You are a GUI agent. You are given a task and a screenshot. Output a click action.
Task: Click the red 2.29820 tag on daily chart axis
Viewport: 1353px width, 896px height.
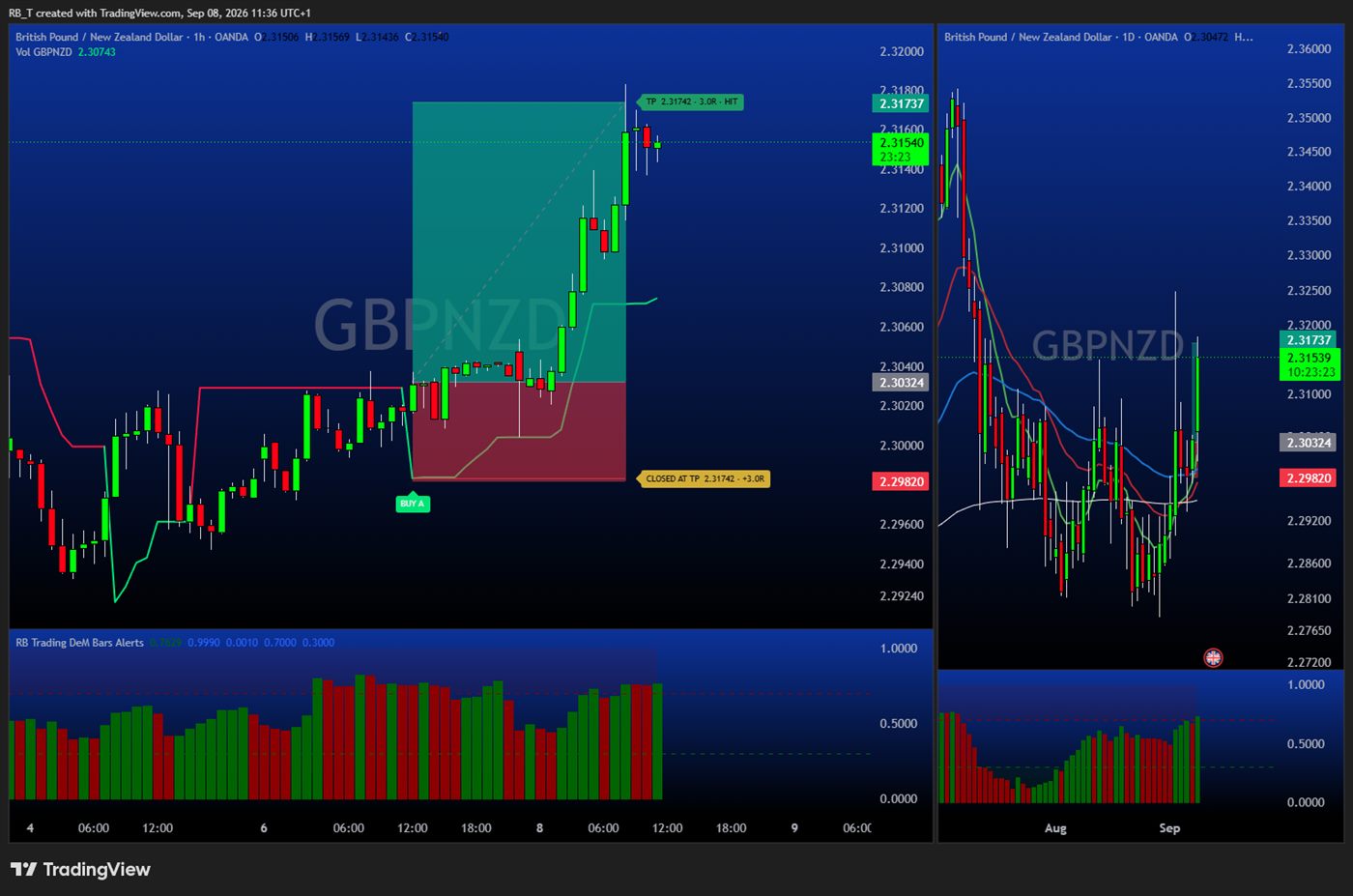click(x=1310, y=478)
